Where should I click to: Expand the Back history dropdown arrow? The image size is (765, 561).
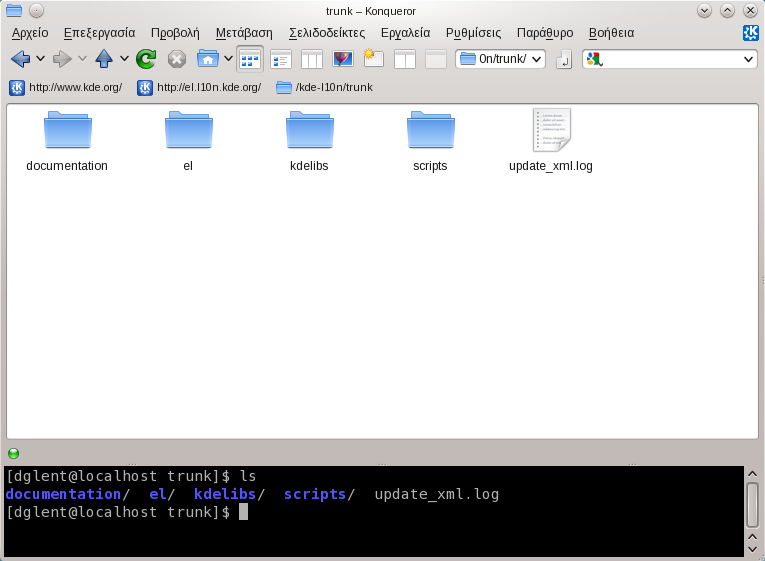(41, 59)
